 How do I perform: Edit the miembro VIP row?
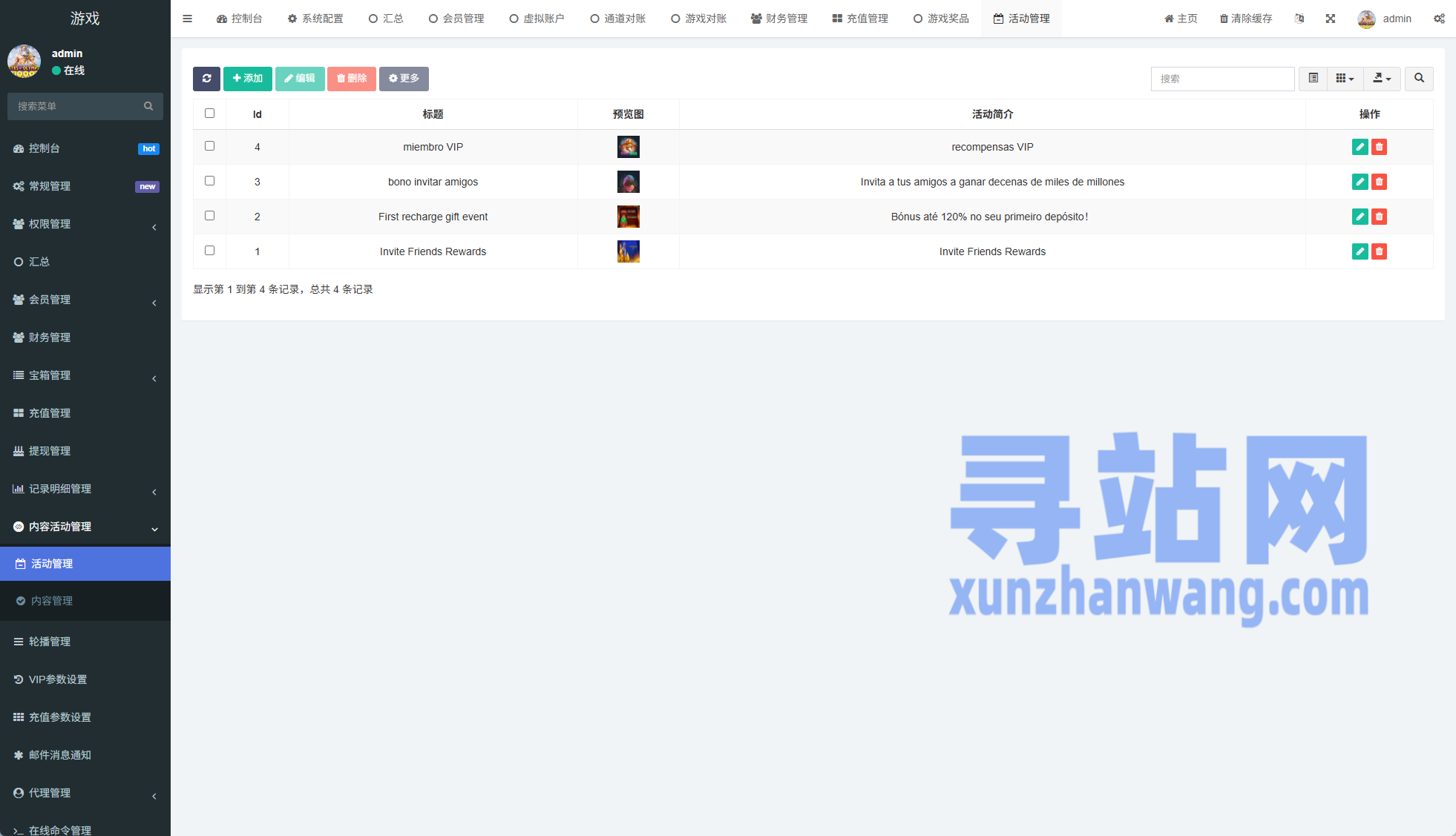click(x=1360, y=147)
